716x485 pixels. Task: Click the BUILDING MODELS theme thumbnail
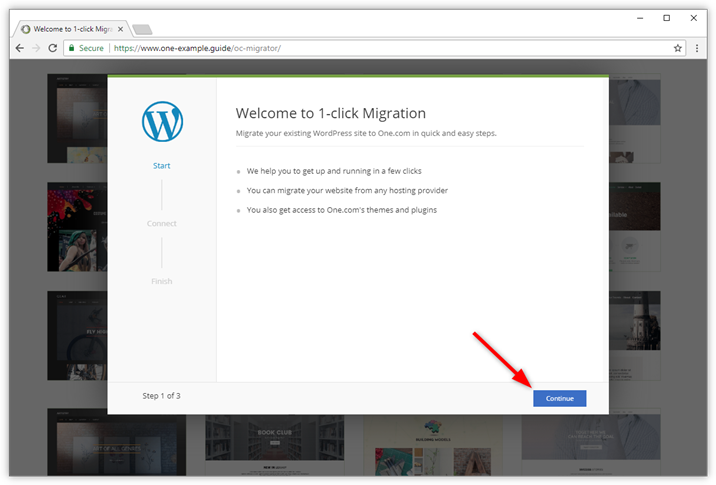tap(432, 445)
